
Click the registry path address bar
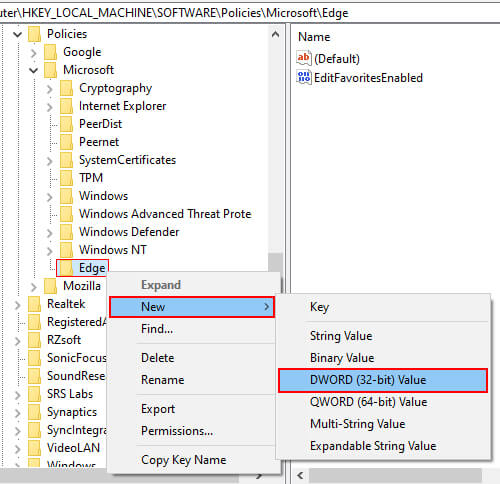(250, 13)
